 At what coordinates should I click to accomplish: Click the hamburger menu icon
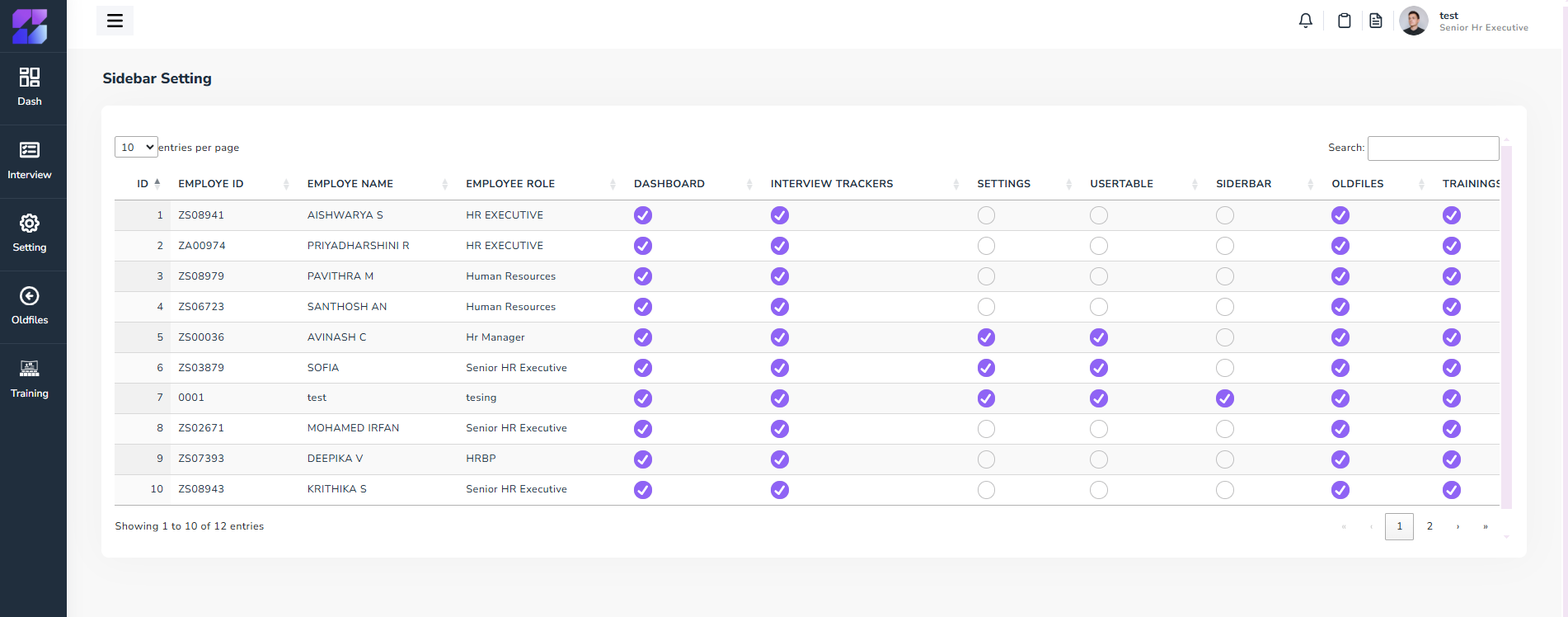click(x=115, y=21)
